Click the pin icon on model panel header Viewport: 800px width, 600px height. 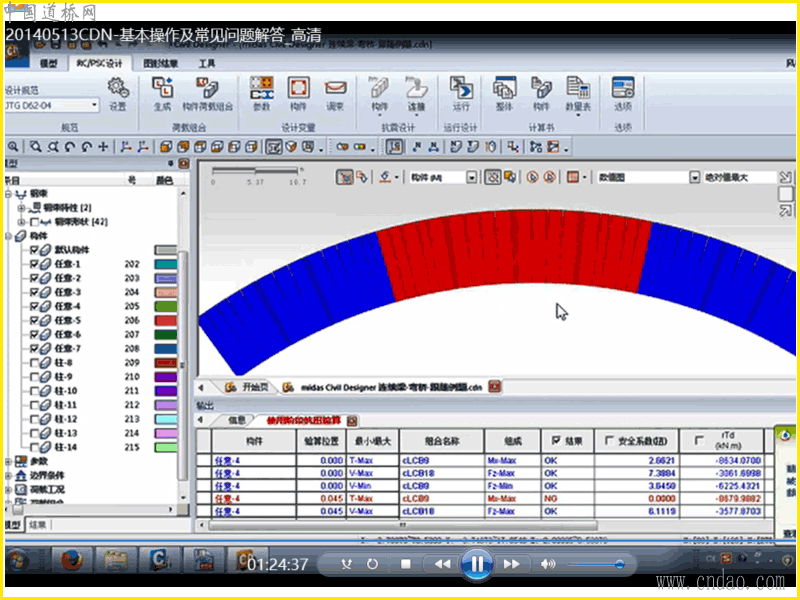coord(170,163)
